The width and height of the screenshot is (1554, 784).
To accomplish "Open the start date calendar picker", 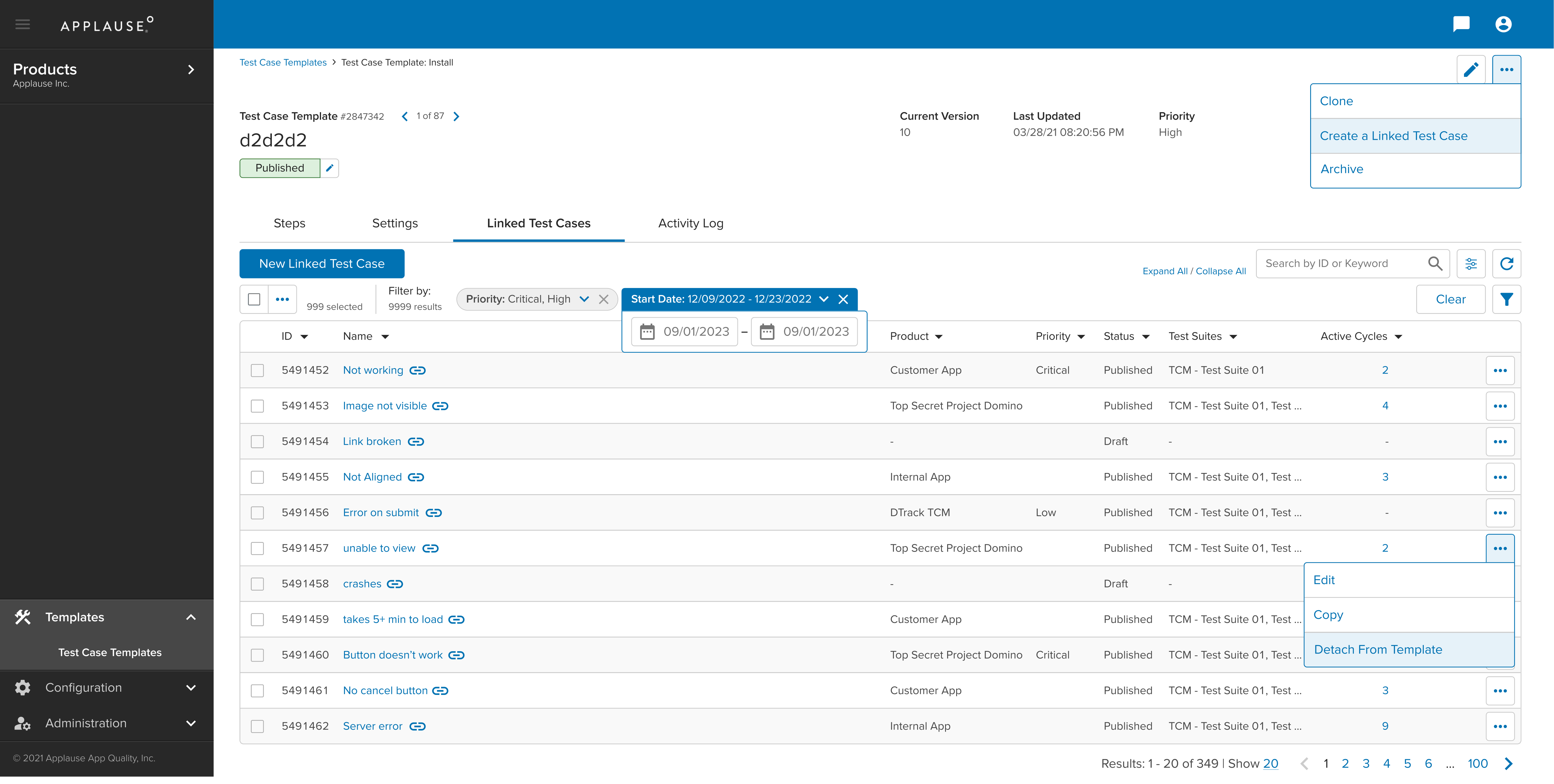I will pyautogui.click(x=647, y=332).
